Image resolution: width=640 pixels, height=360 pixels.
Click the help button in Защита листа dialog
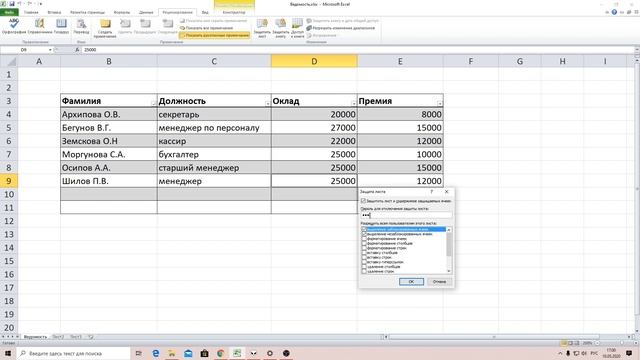pos(432,191)
